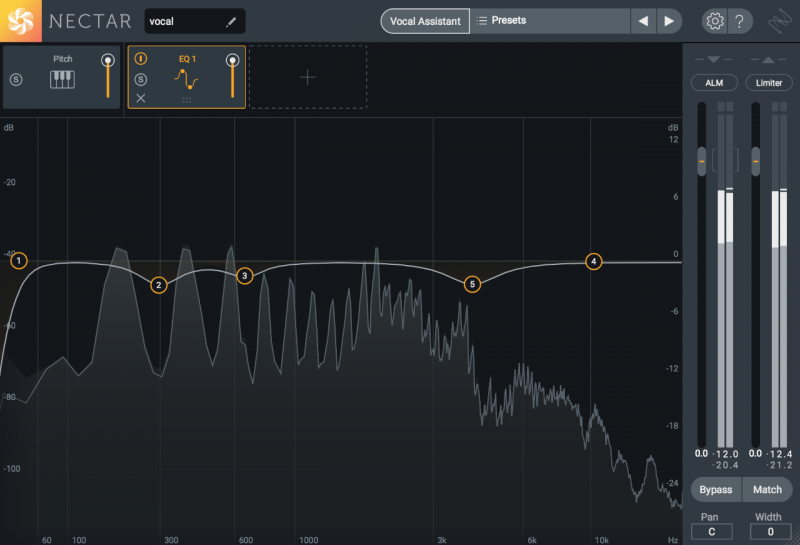Screen dimensions: 800x545
Task: Grab the EQ 1 module reorder handle
Action: (187, 101)
